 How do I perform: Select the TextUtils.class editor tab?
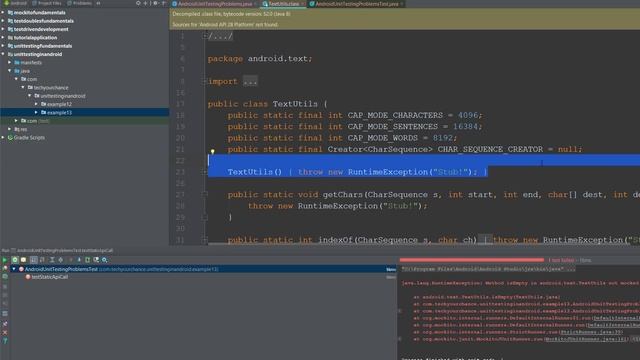pos(283,4)
